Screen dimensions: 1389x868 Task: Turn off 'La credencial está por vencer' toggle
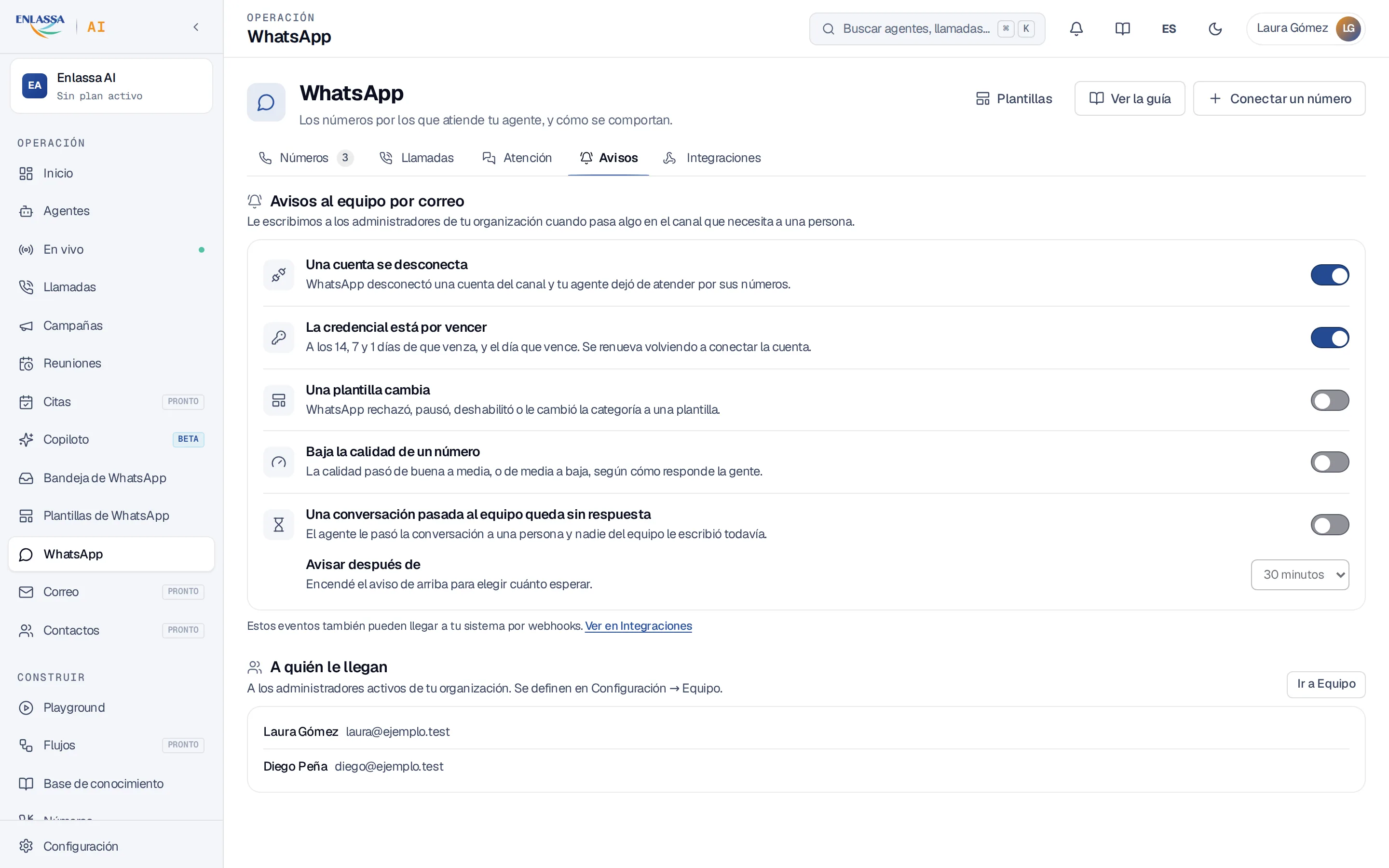click(1329, 338)
